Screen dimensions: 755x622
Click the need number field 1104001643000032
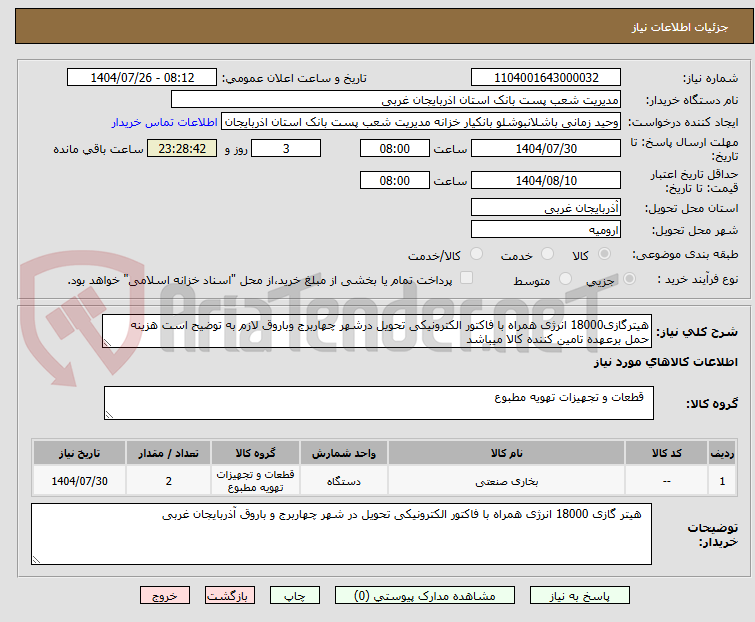click(546, 78)
